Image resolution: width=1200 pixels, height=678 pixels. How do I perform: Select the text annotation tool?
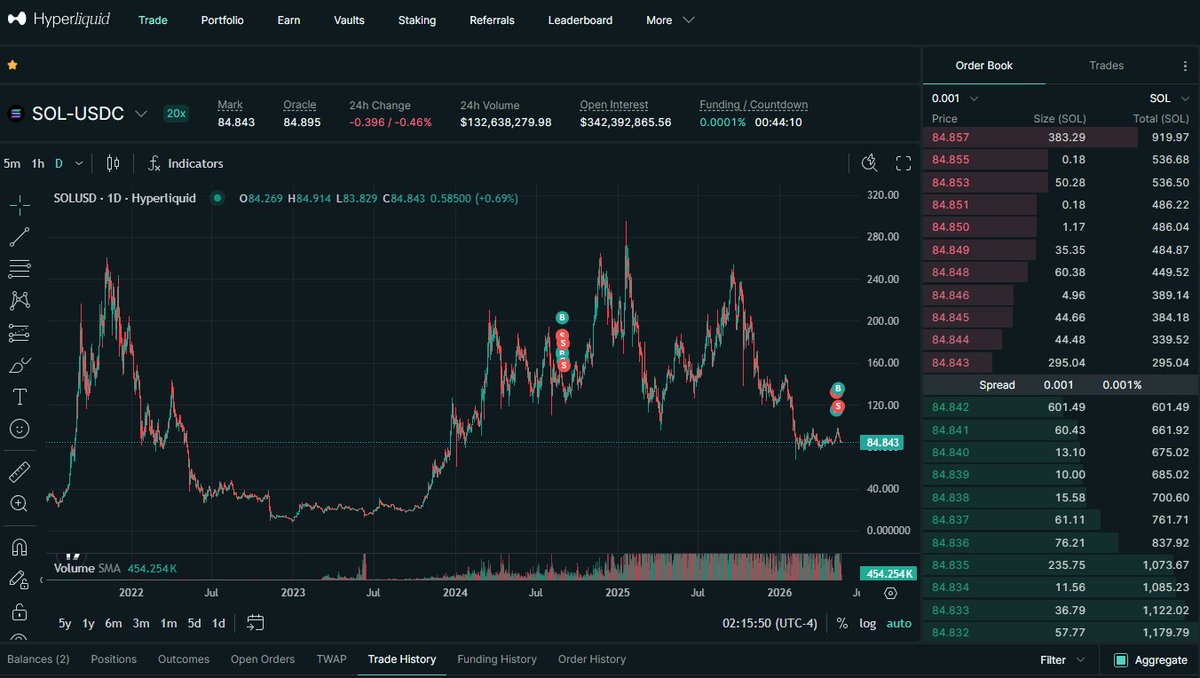[x=19, y=397]
